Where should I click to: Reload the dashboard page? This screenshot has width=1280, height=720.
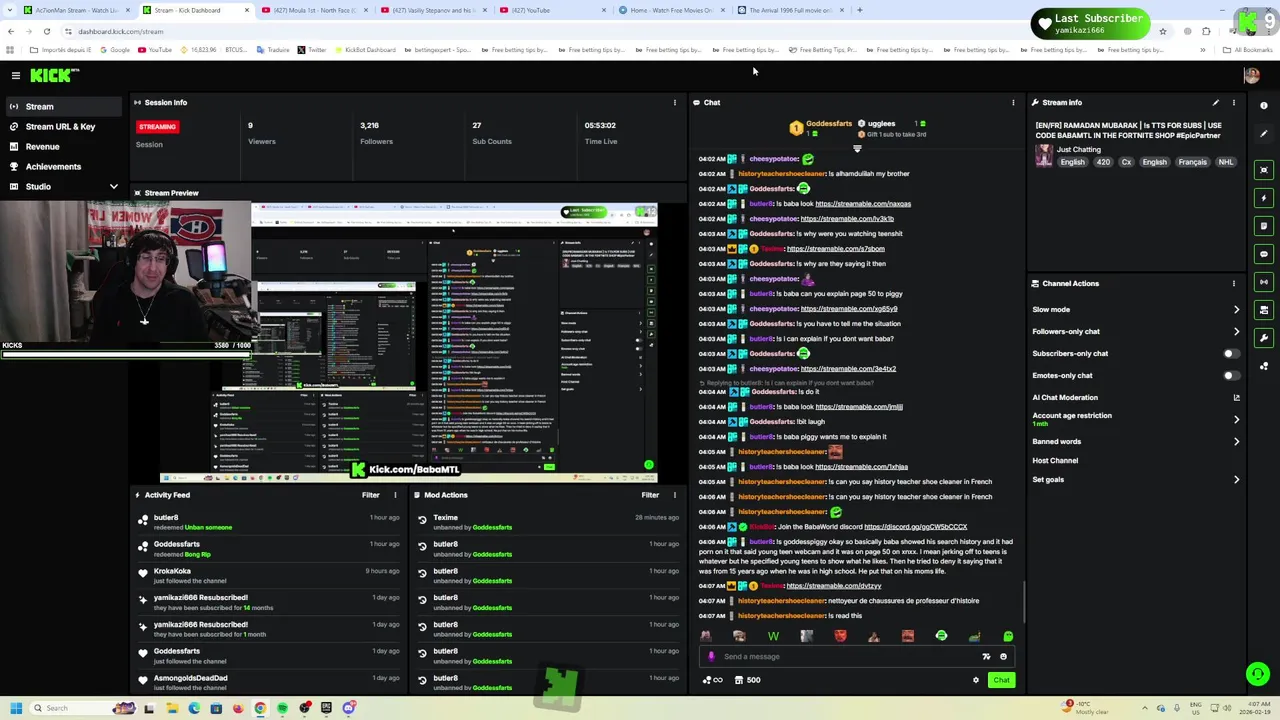coord(46,31)
